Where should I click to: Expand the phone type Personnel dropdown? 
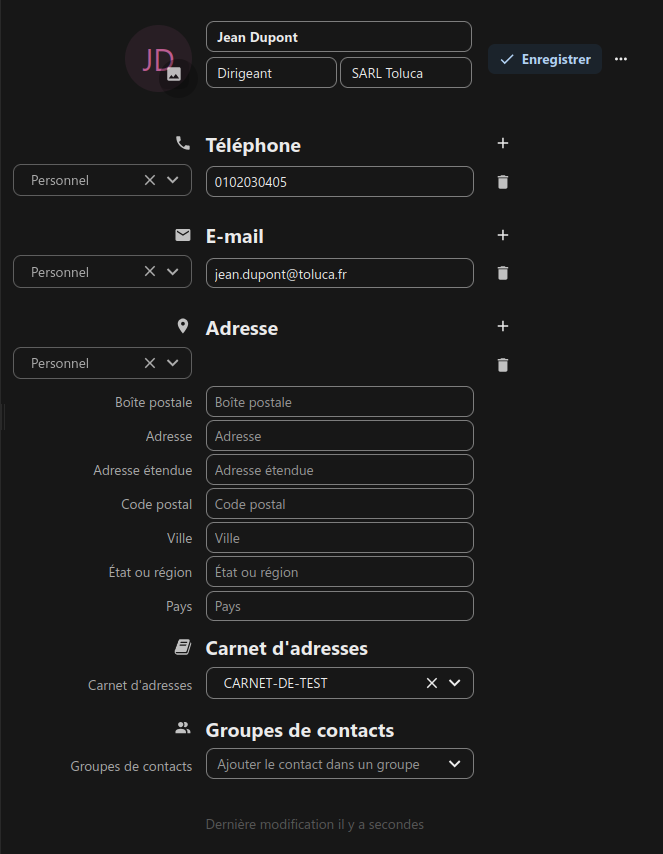[x=173, y=180]
